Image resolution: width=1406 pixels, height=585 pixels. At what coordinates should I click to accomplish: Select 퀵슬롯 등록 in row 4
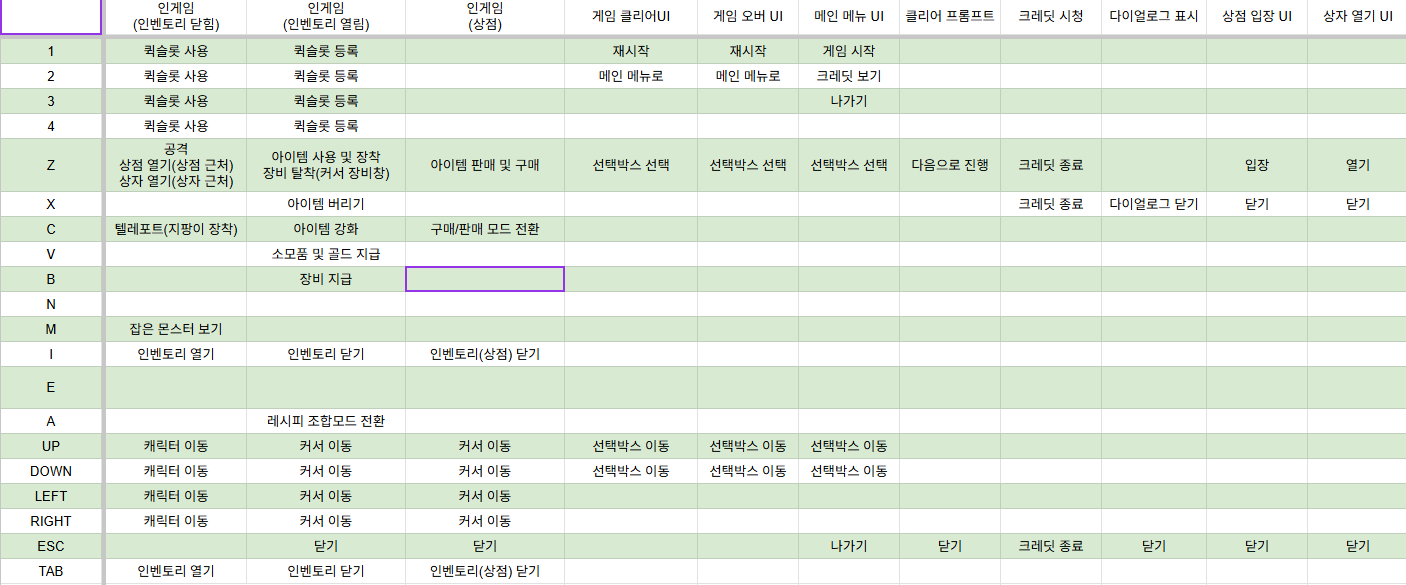coord(326,126)
